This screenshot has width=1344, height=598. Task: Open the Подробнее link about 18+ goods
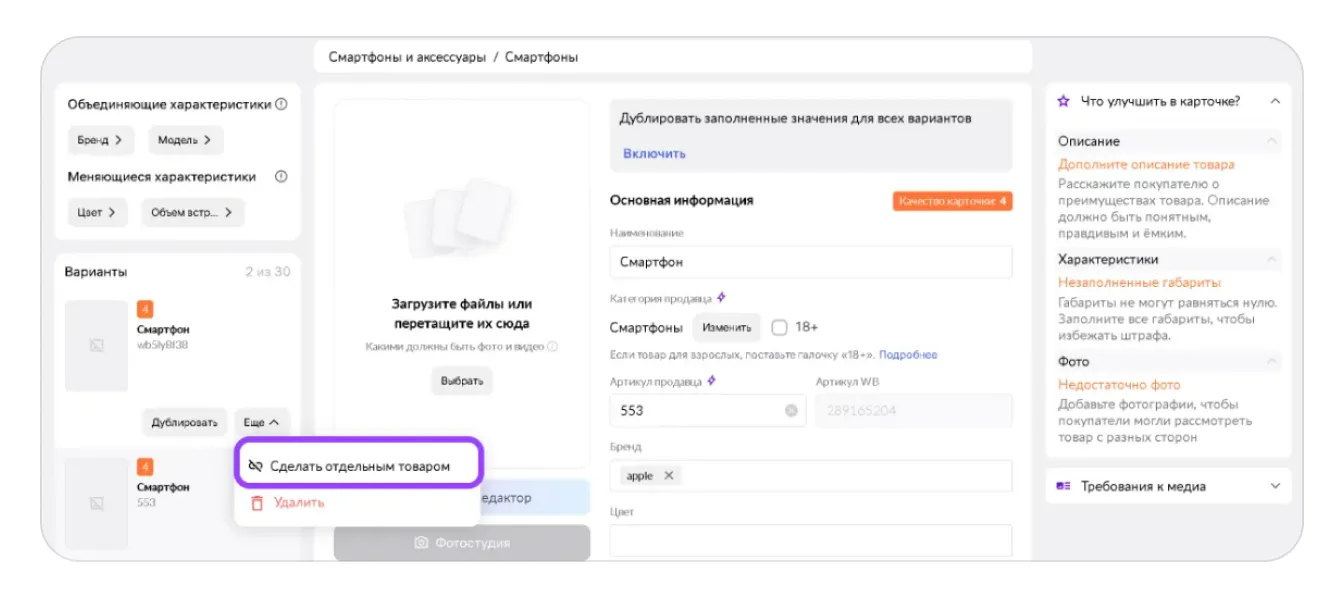(x=908, y=355)
